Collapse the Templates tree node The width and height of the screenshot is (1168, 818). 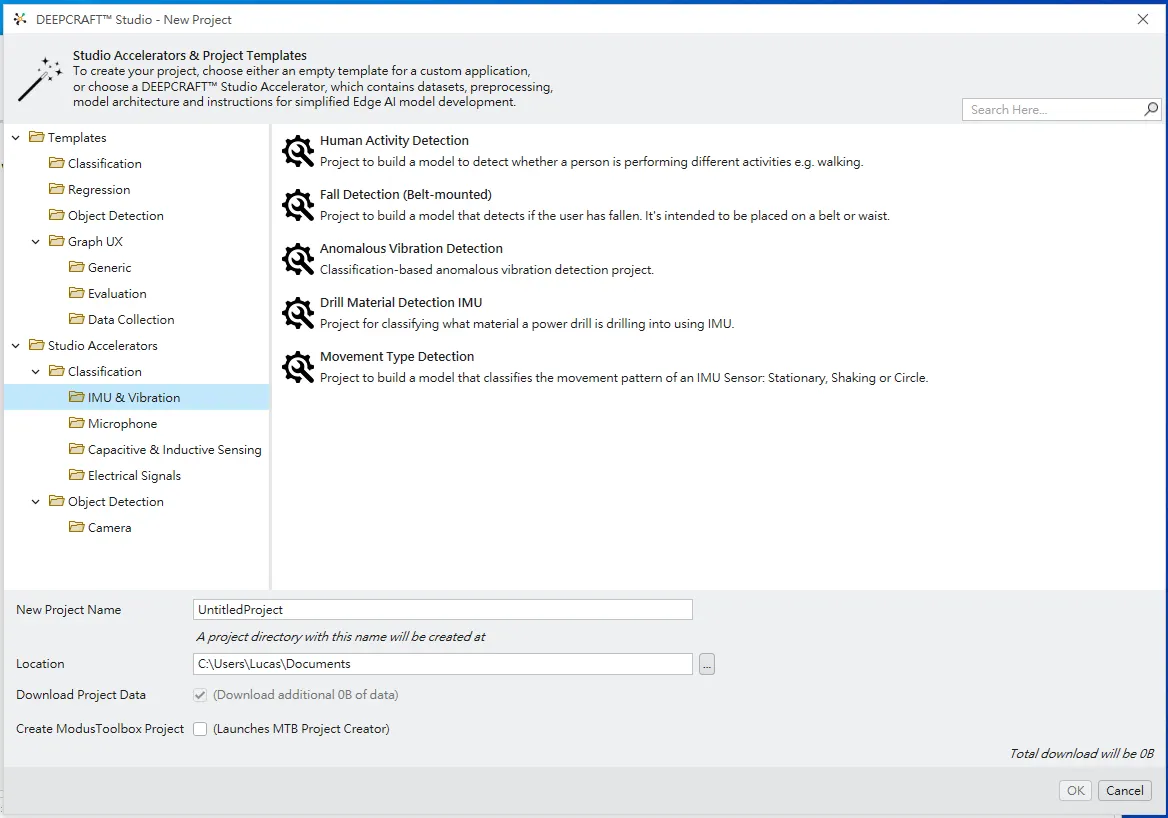16,138
